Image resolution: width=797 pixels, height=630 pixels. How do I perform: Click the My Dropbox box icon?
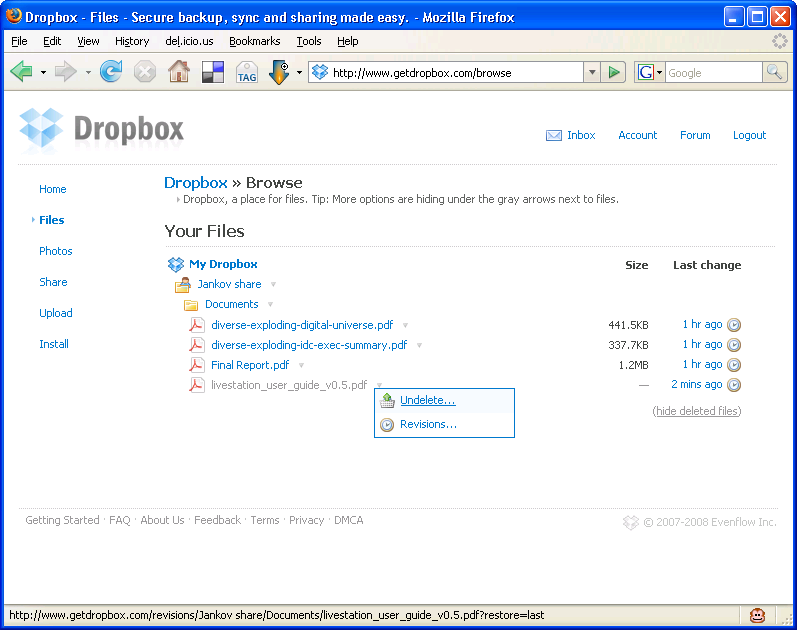coord(176,264)
